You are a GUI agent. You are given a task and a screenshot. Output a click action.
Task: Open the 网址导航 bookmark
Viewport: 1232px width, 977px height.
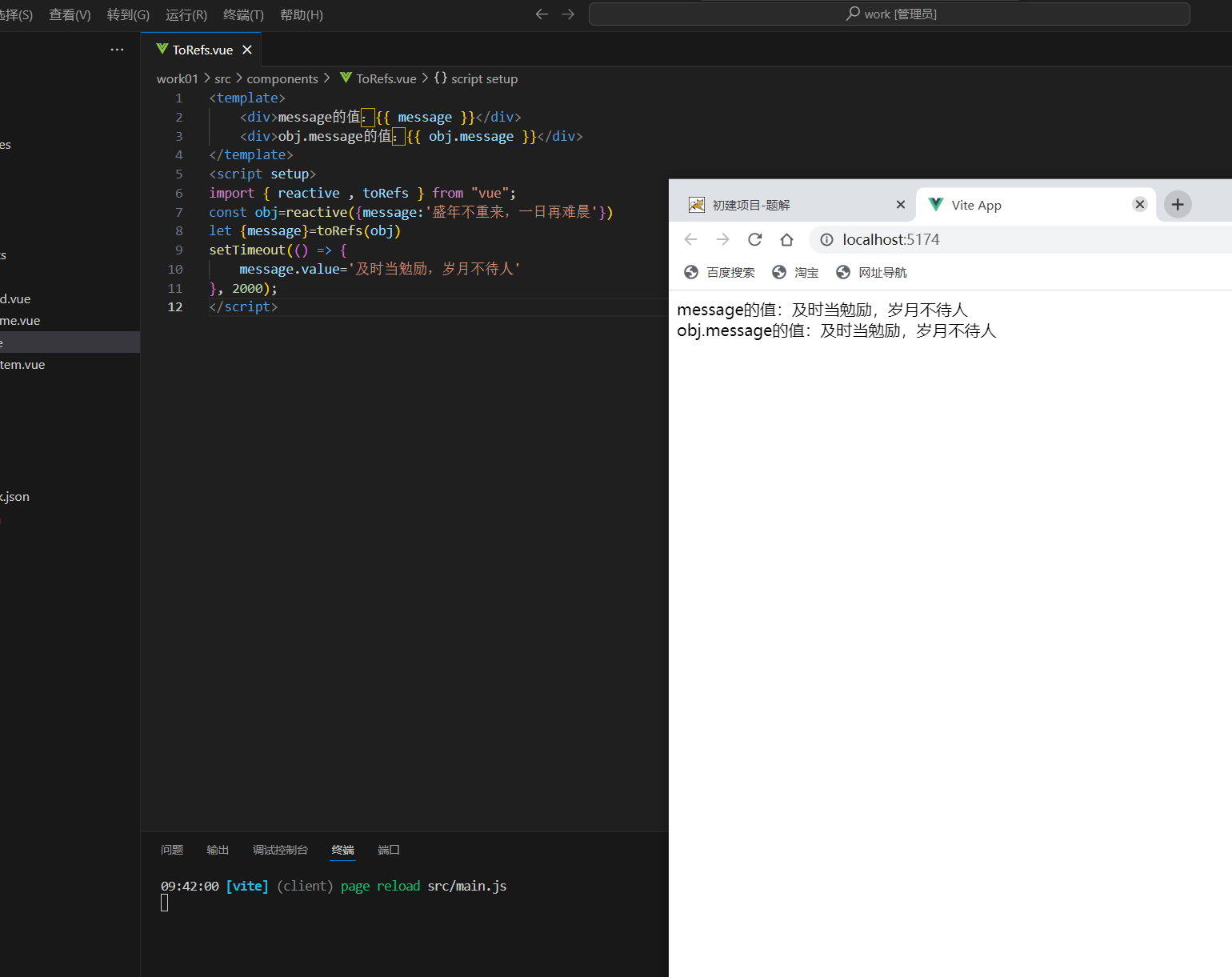coord(871,272)
